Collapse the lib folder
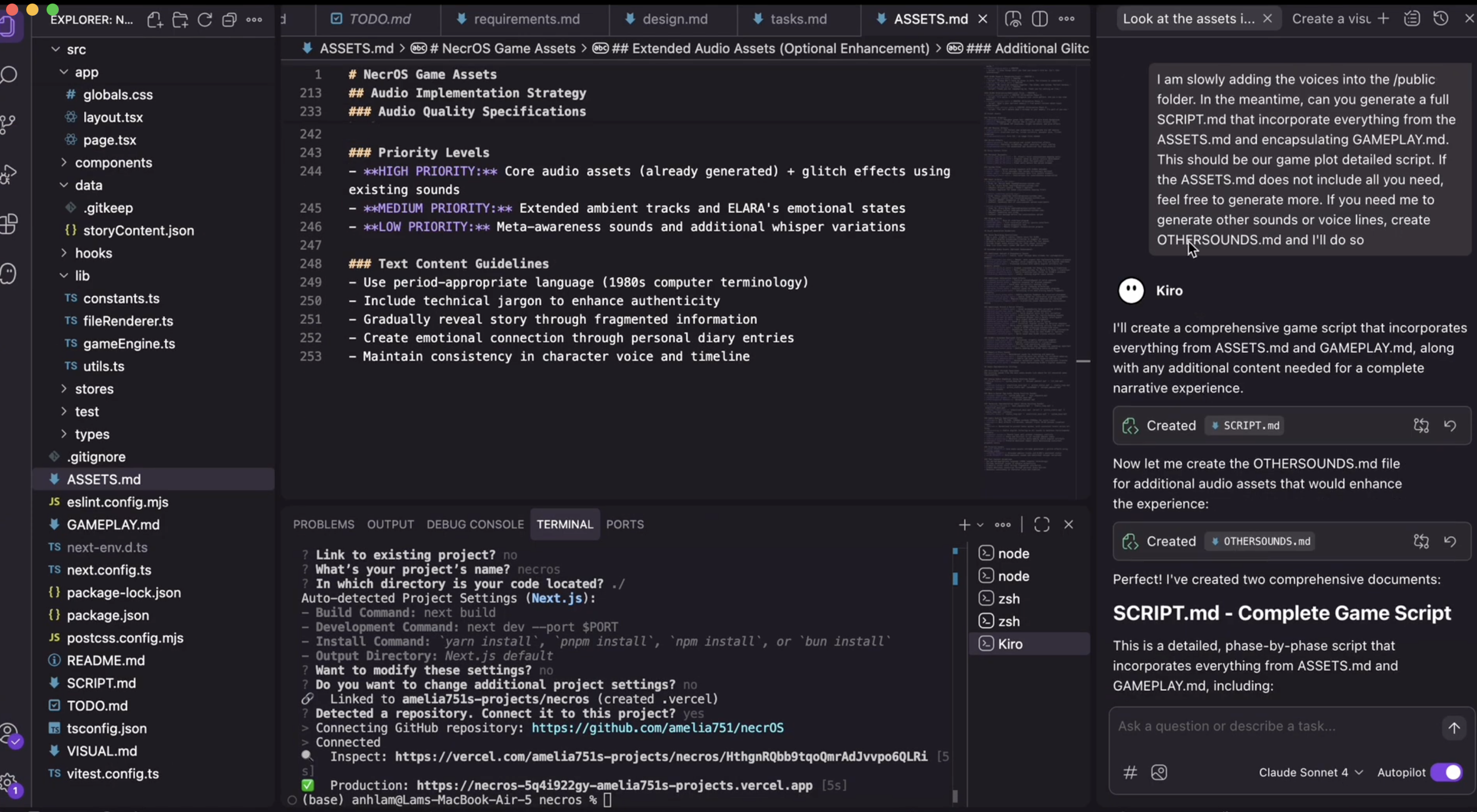The width and height of the screenshot is (1477, 812). pos(82,275)
